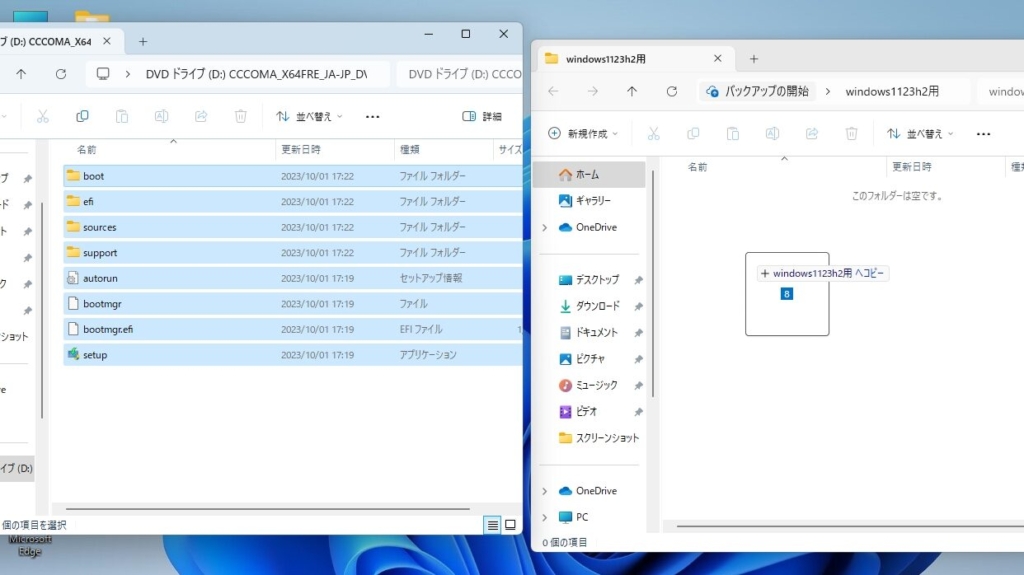Click Paste icon in windows1123h2用 toolbar
Viewport: 1024px width, 575px height.
click(x=733, y=133)
